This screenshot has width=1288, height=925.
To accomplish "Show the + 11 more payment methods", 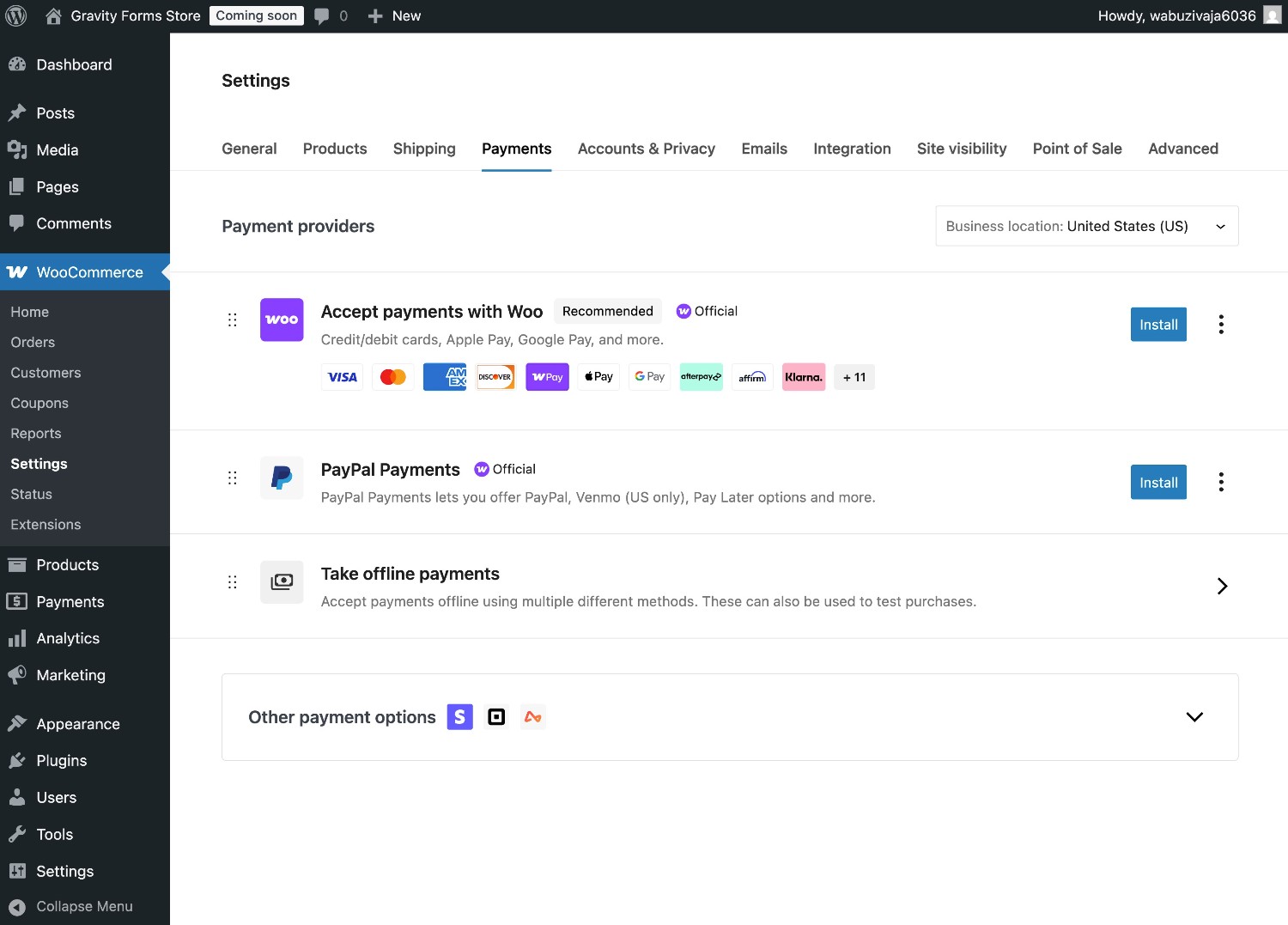I will point(854,377).
